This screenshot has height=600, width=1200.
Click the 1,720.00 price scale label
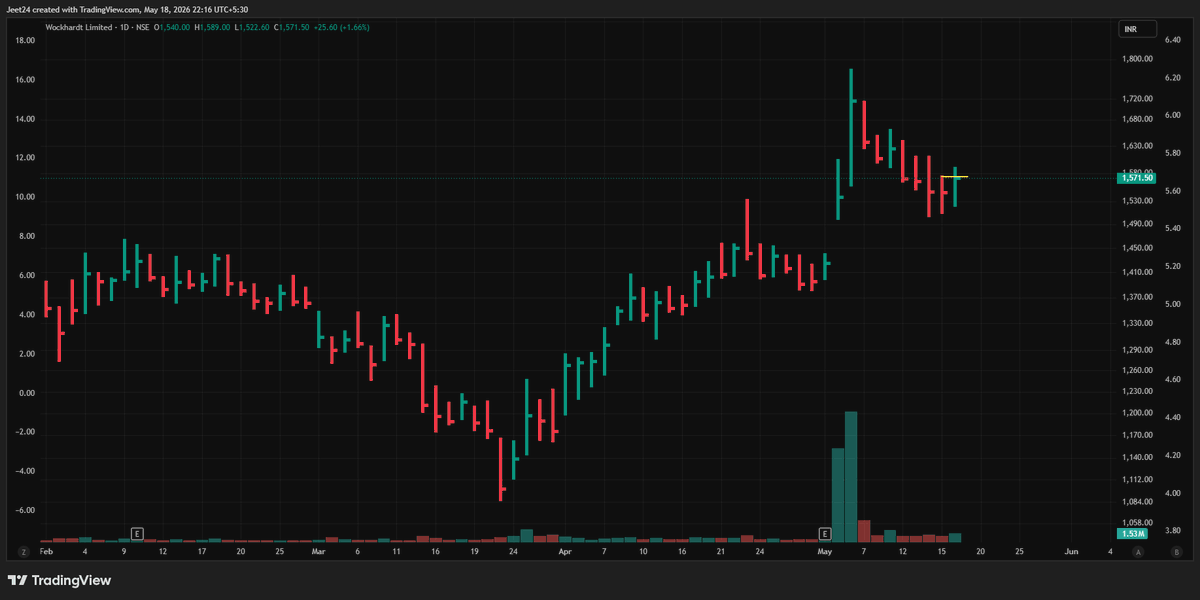[1137, 99]
